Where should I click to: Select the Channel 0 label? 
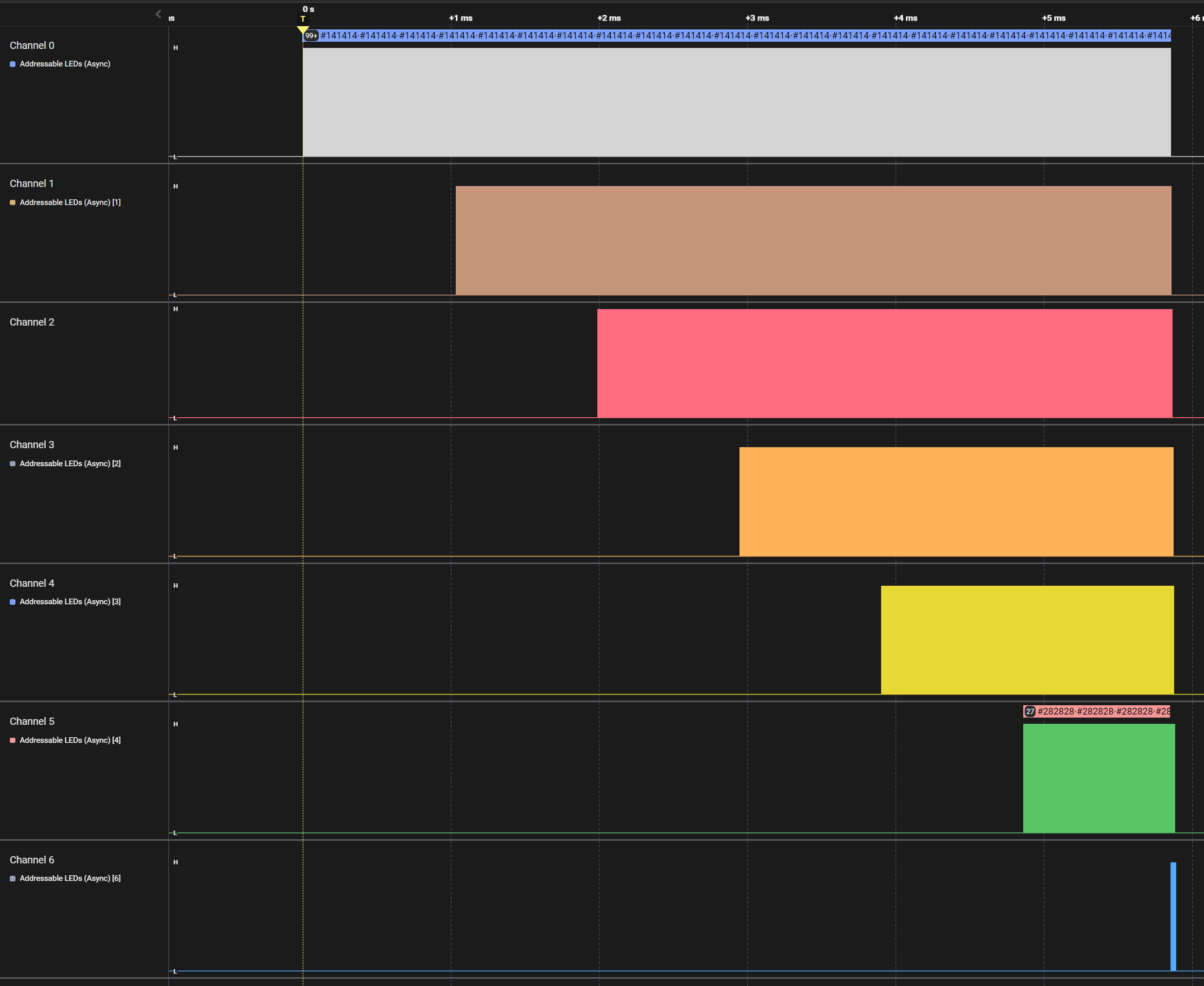(x=32, y=45)
